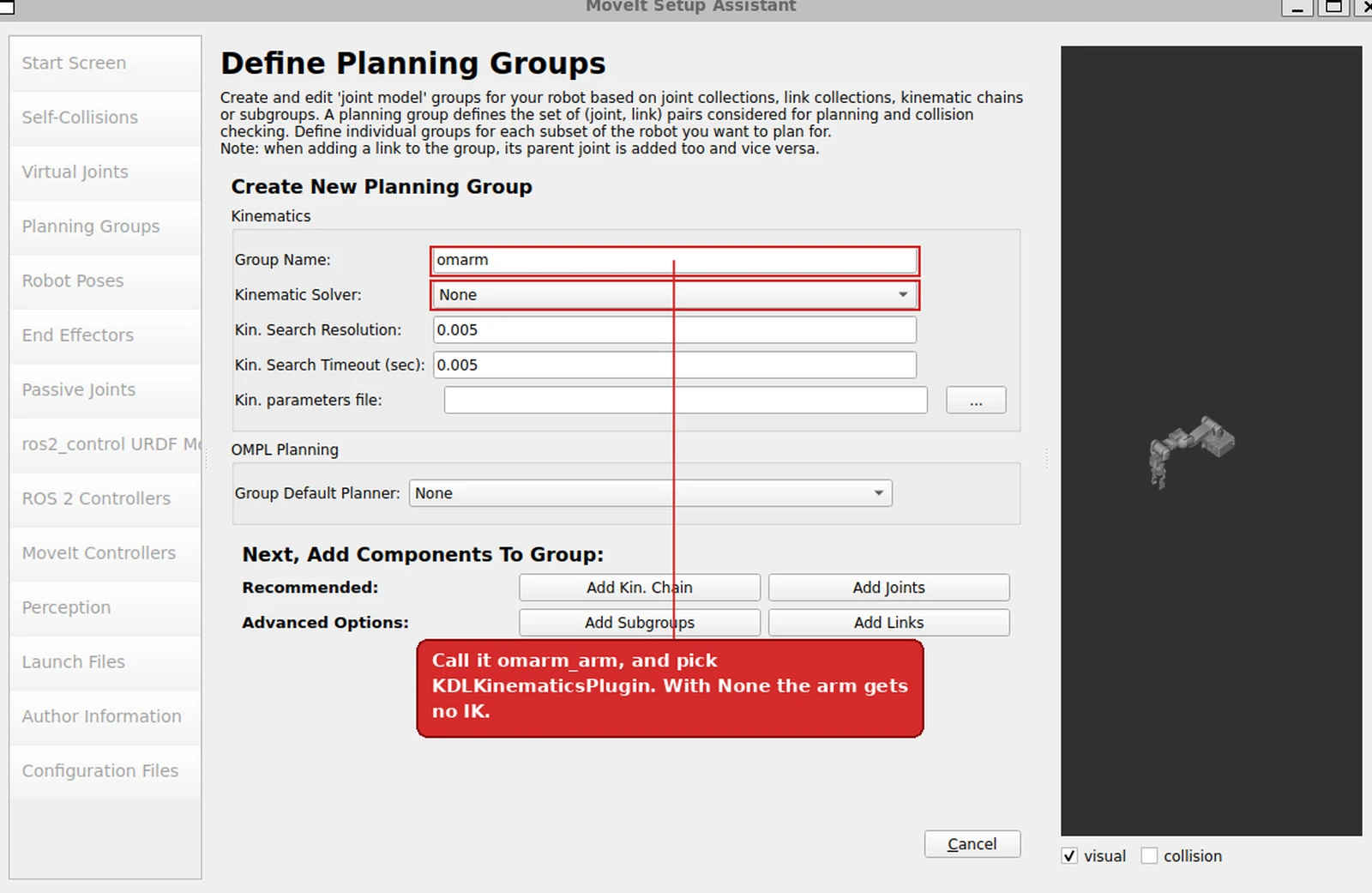Image resolution: width=1372 pixels, height=893 pixels.
Task: Click the Kin. parameters file field
Action: [685, 401]
